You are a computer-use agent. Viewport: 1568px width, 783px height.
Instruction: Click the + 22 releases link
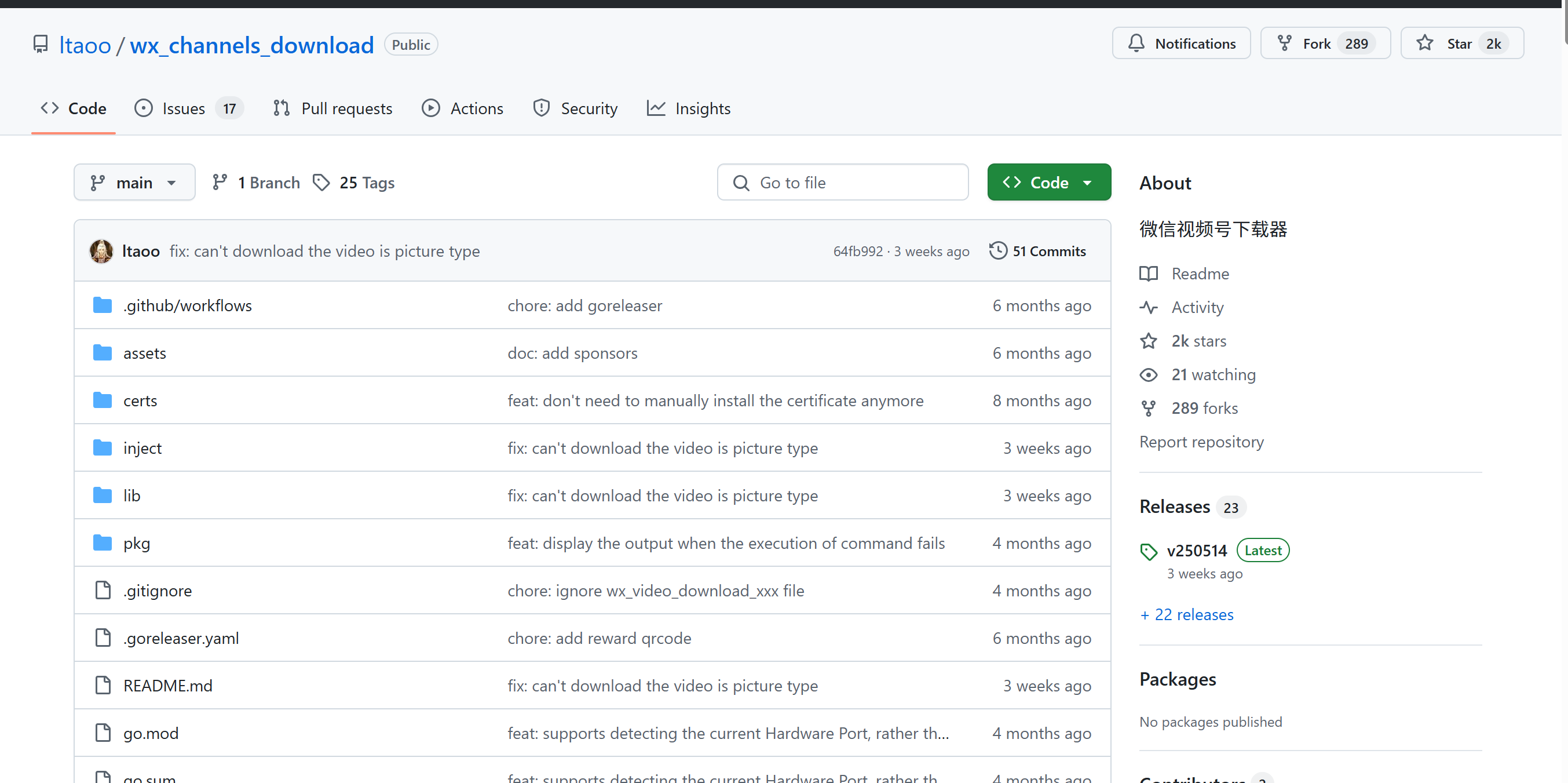tap(1186, 614)
